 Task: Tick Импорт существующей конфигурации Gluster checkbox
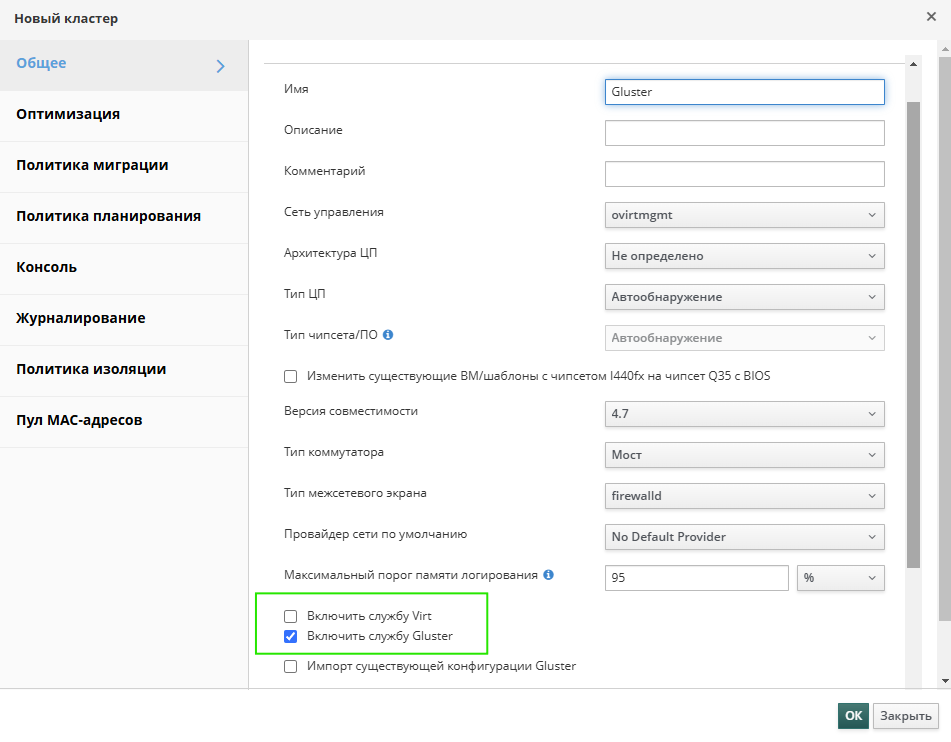[291, 666]
